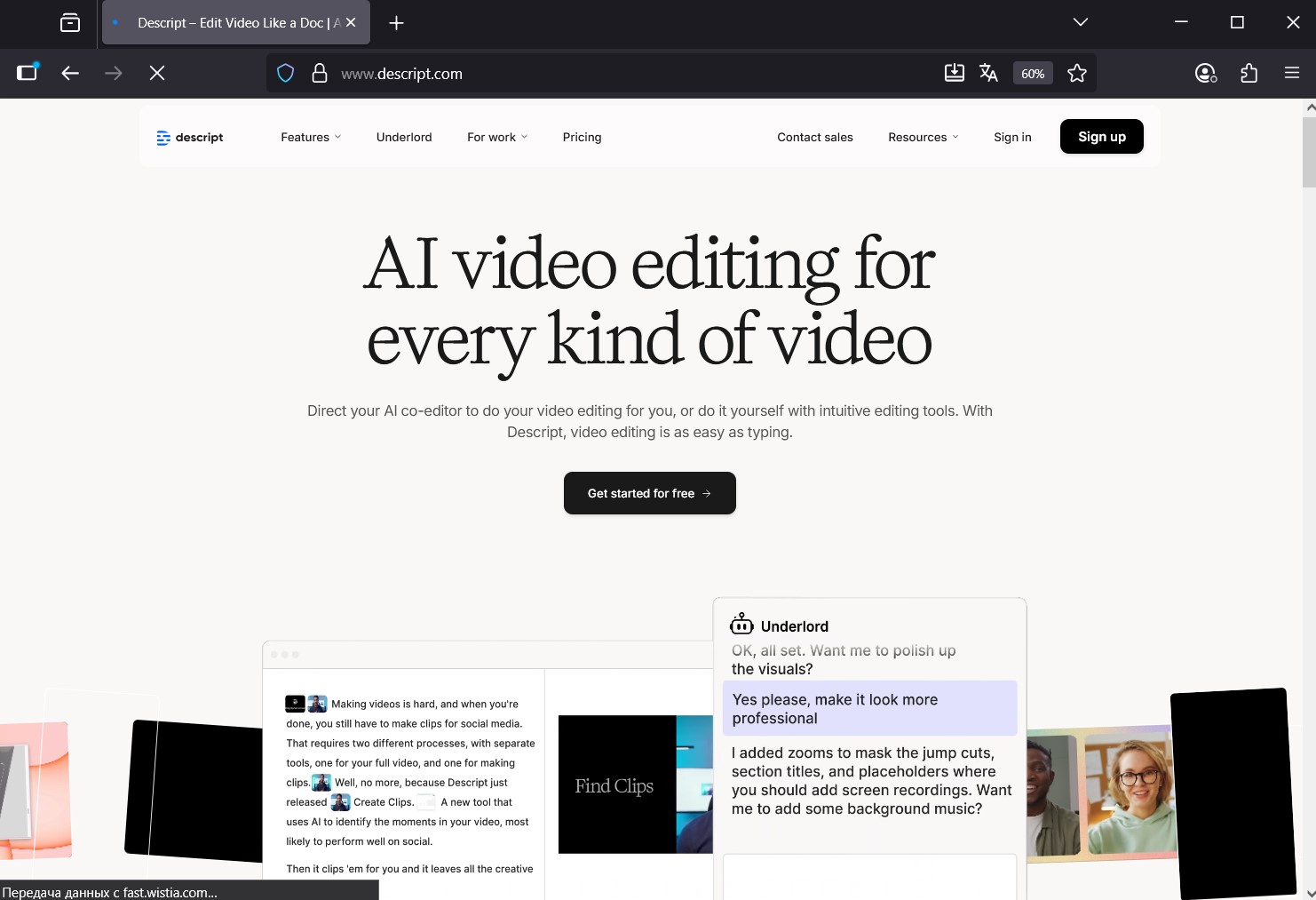Click the padlock icon in address bar

320,73
